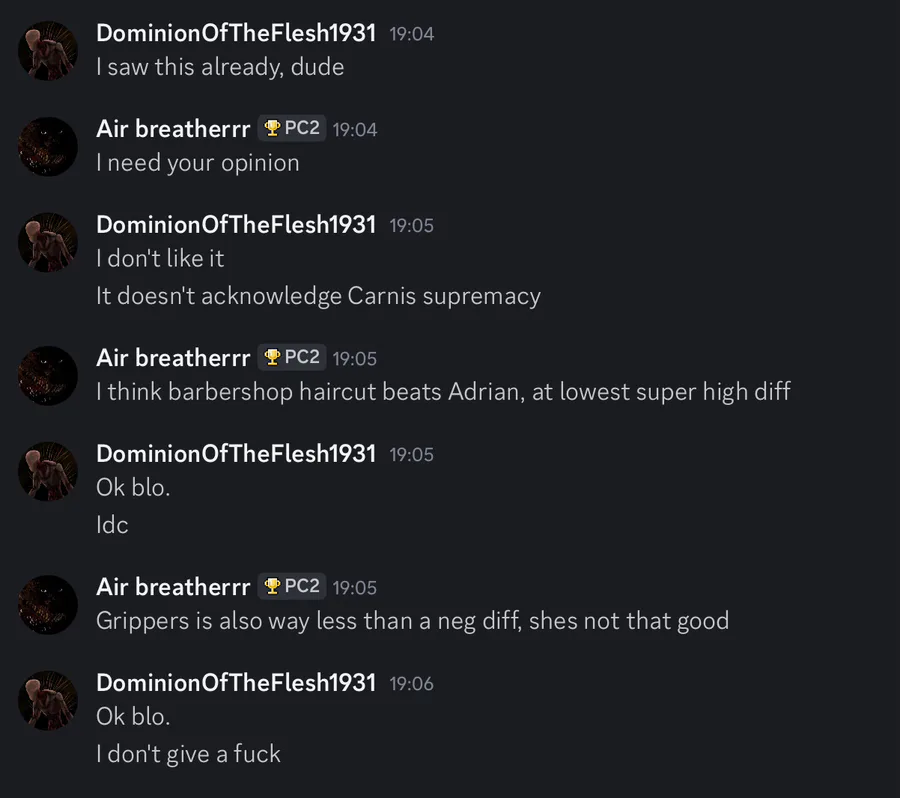Click the avatar beside "I don't like it"
This screenshot has width=900, height=798.
click(47, 242)
